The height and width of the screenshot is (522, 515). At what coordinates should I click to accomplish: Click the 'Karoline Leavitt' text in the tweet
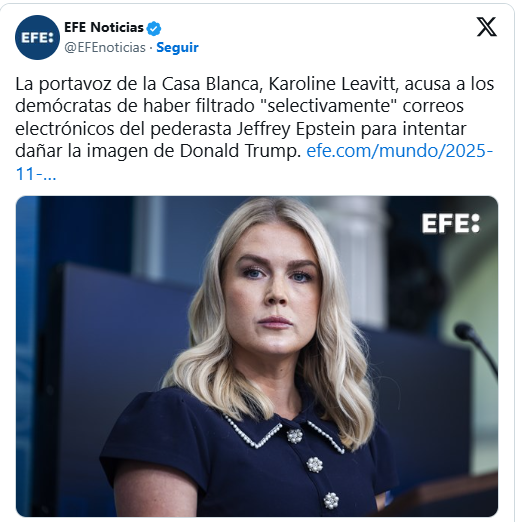[x=333, y=84]
